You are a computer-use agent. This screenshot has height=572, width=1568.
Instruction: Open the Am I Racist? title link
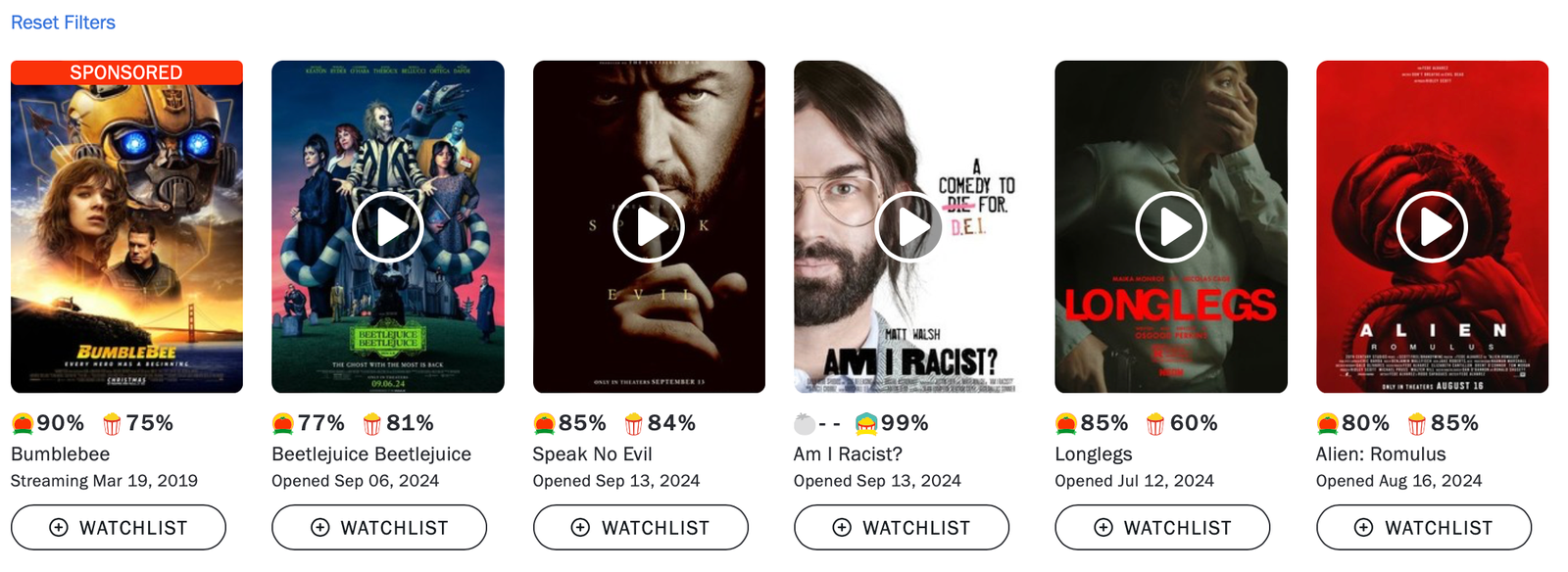[x=848, y=453]
